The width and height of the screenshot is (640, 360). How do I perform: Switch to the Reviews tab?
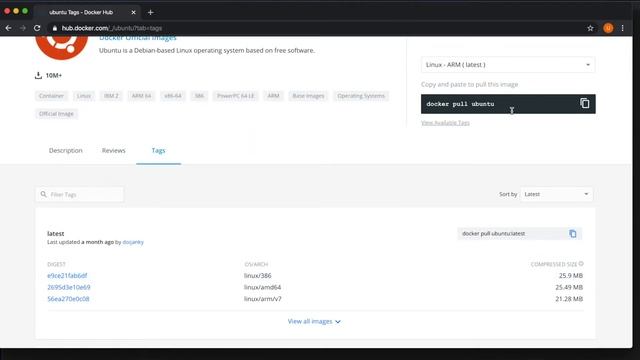tap(113, 151)
